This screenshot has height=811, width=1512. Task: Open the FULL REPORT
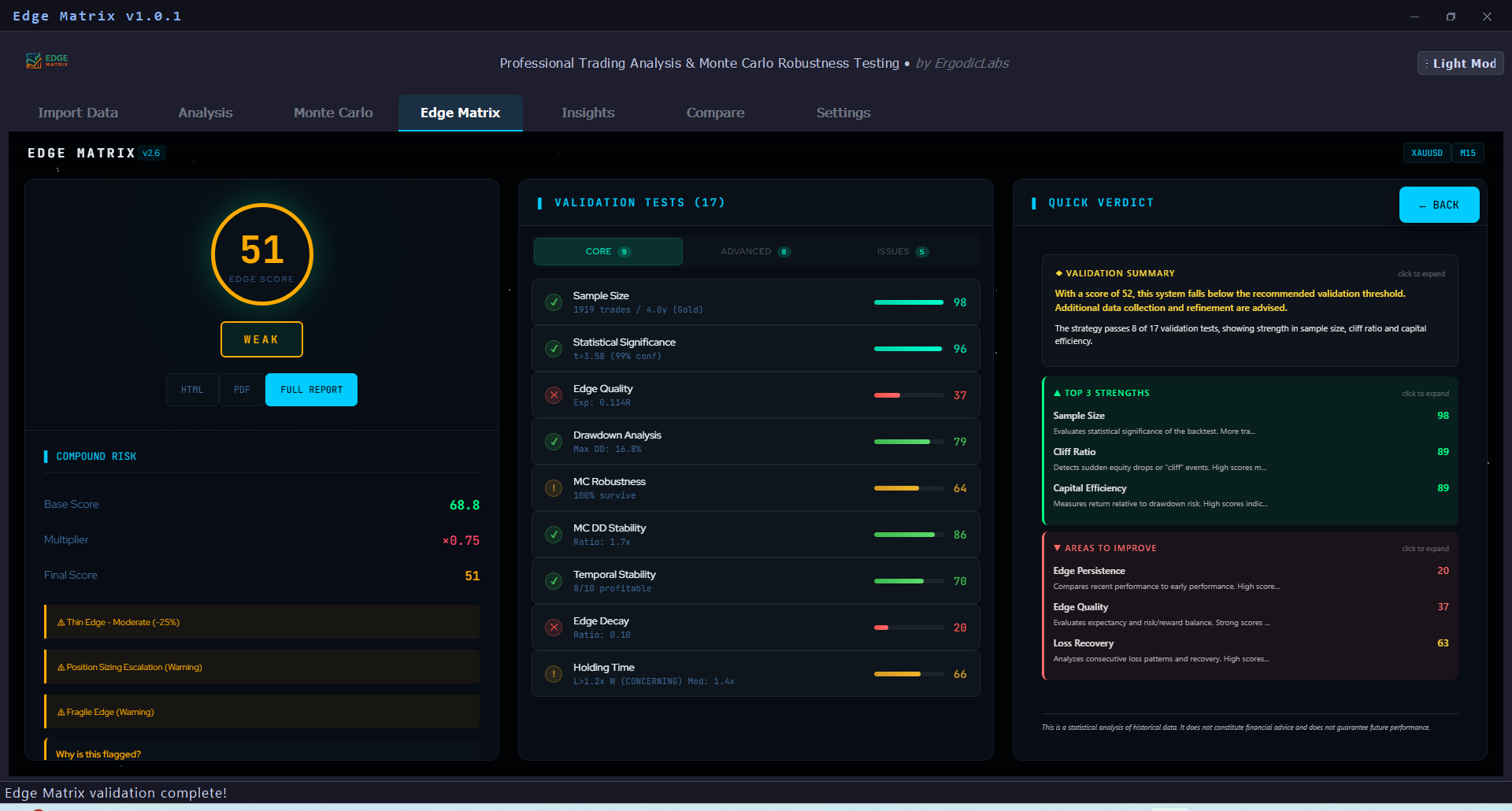coord(311,390)
